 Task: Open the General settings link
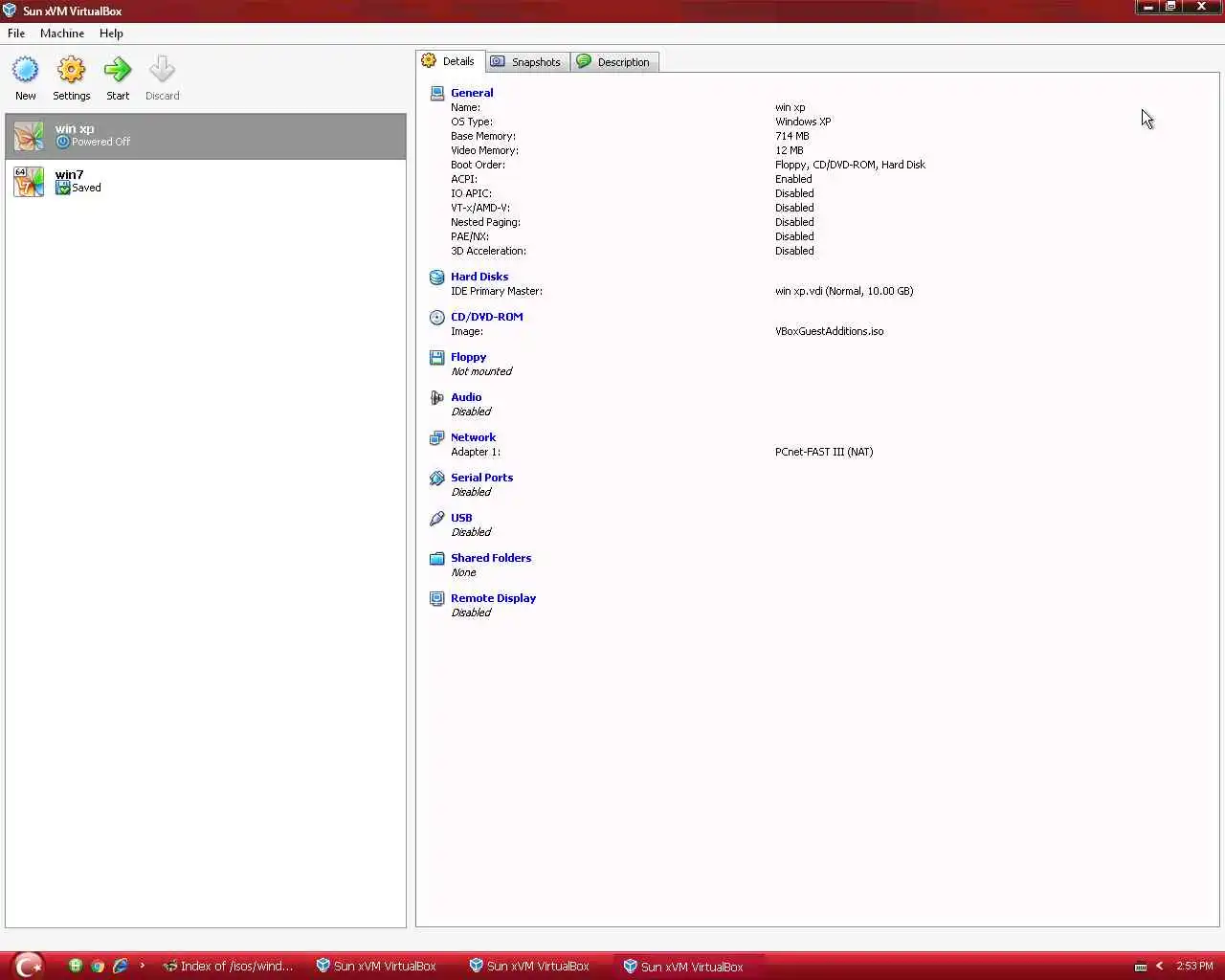472,93
